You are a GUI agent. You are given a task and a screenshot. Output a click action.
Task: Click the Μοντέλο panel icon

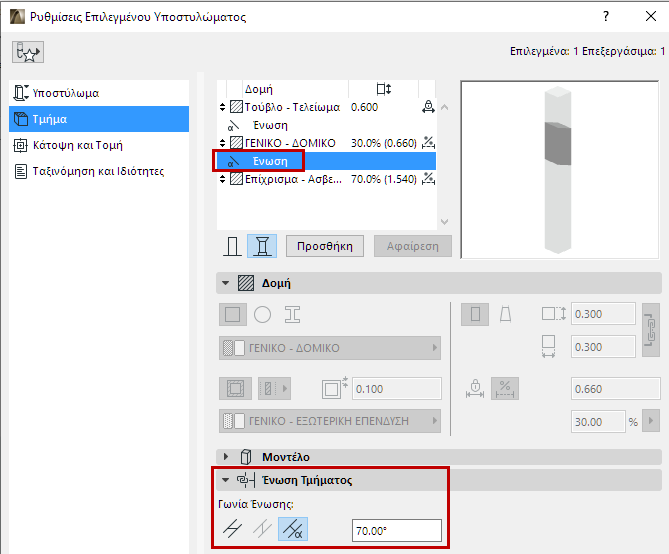click(x=246, y=457)
